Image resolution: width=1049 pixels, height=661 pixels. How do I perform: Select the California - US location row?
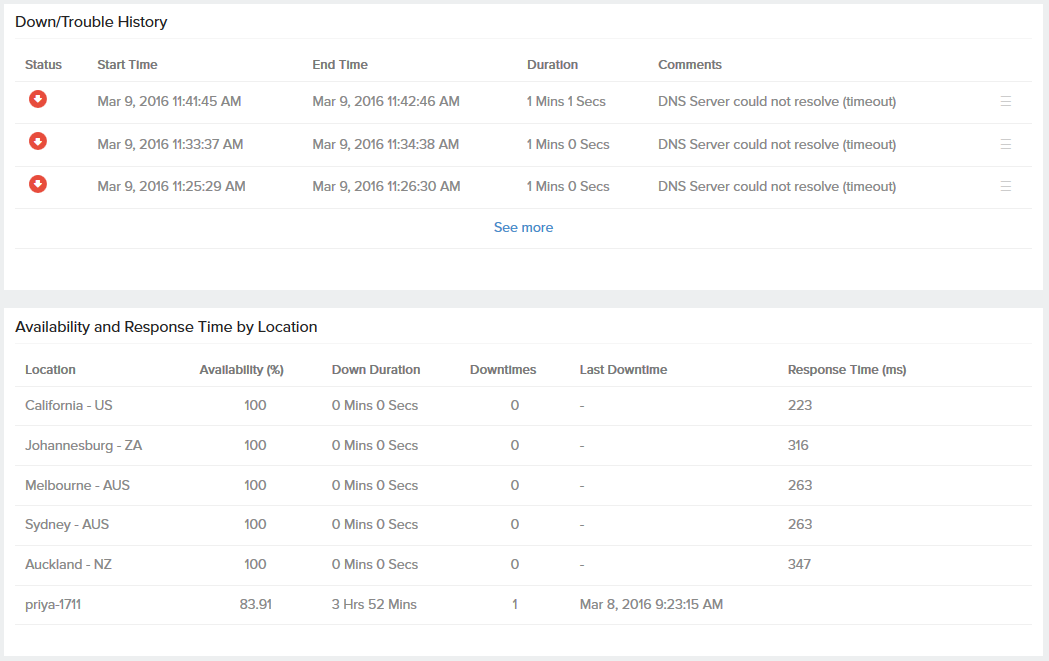pyautogui.click(x=69, y=406)
